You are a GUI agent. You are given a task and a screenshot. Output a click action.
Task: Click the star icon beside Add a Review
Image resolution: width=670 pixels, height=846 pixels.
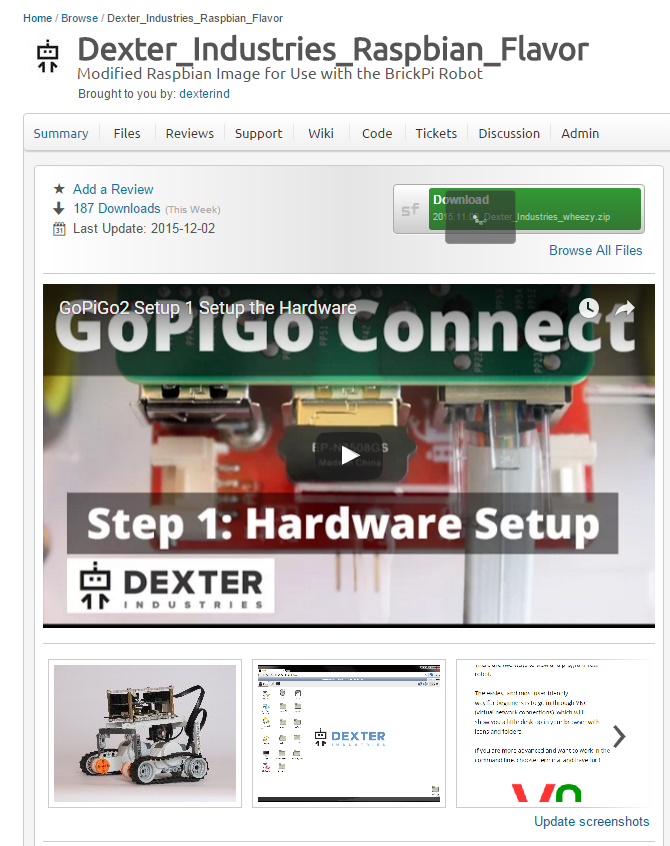coord(59,189)
